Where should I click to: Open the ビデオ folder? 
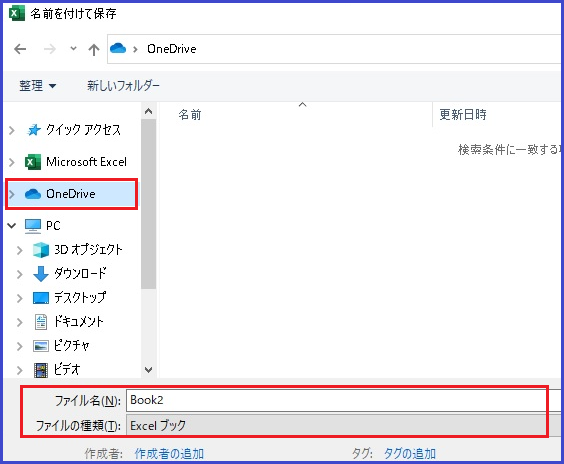coord(67,369)
